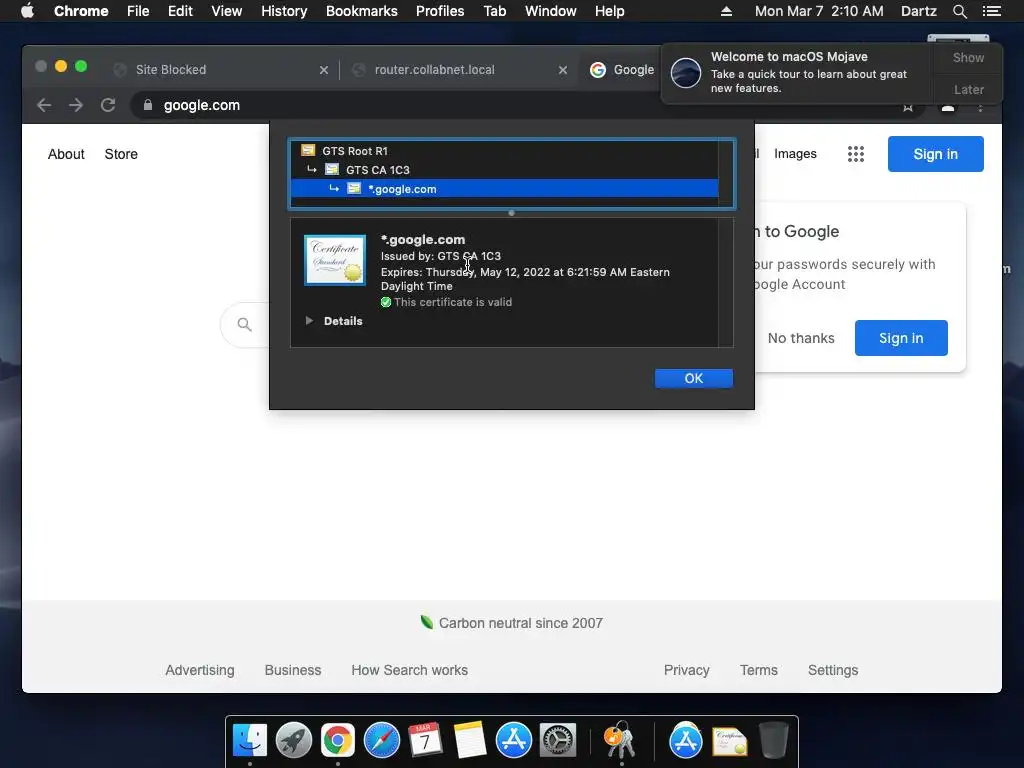1024x768 pixels.
Task: Open the File menu
Action: pyautogui.click(x=138, y=11)
